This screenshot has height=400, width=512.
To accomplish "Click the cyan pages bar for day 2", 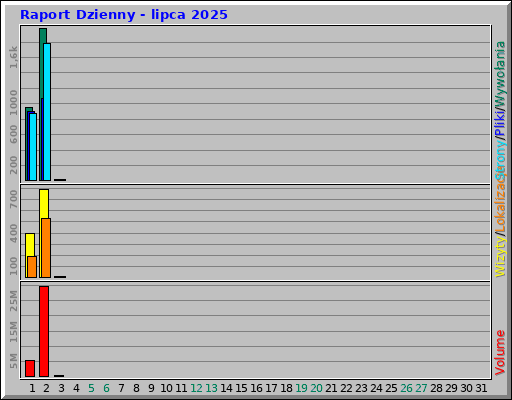I will click(x=47, y=112).
